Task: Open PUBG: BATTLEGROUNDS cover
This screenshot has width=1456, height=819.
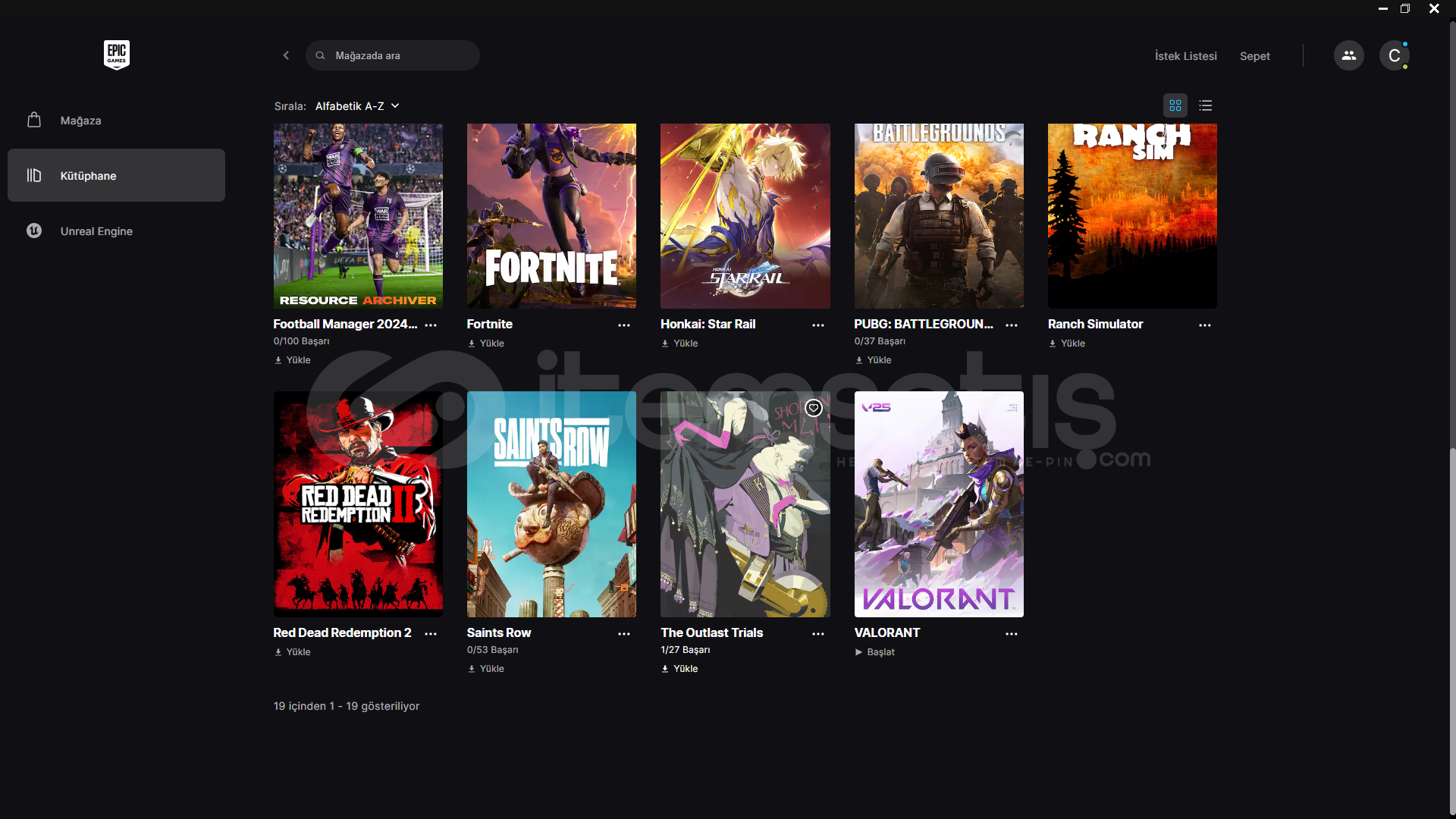Action: coord(939,216)
